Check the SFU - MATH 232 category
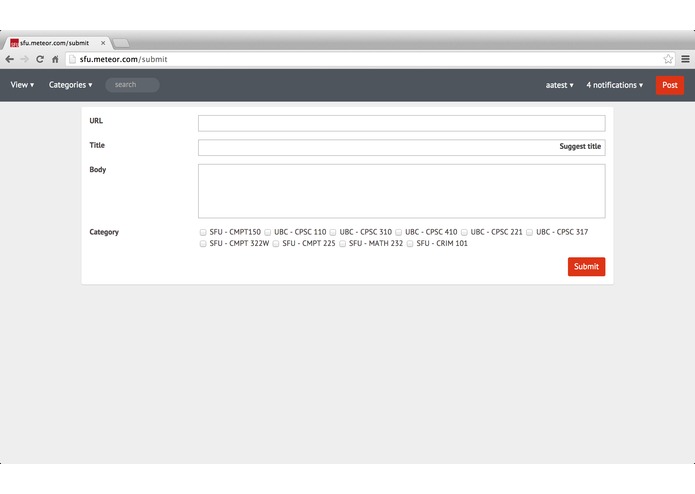Screen dimensions: 695x494 coord(343,244)
